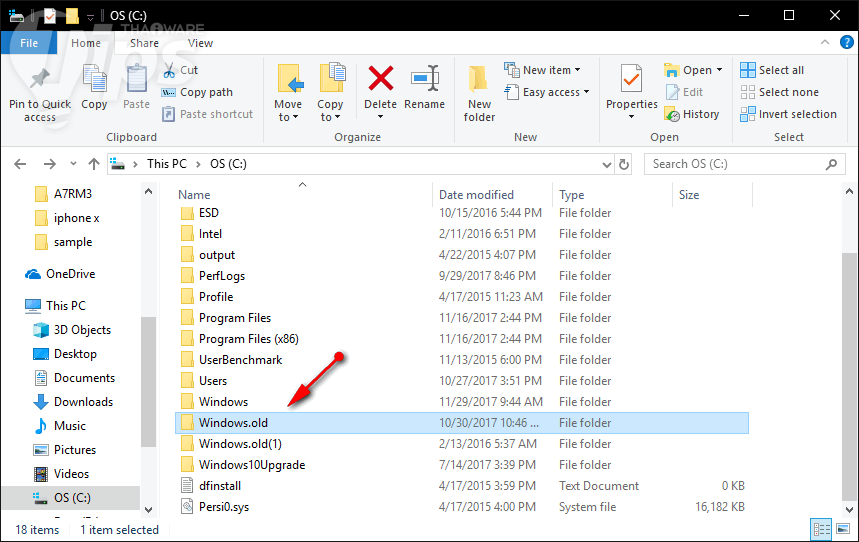Switch to Large icons view in status bar
The width and height of the screenshot is (859, 542).
coord(843,529)
